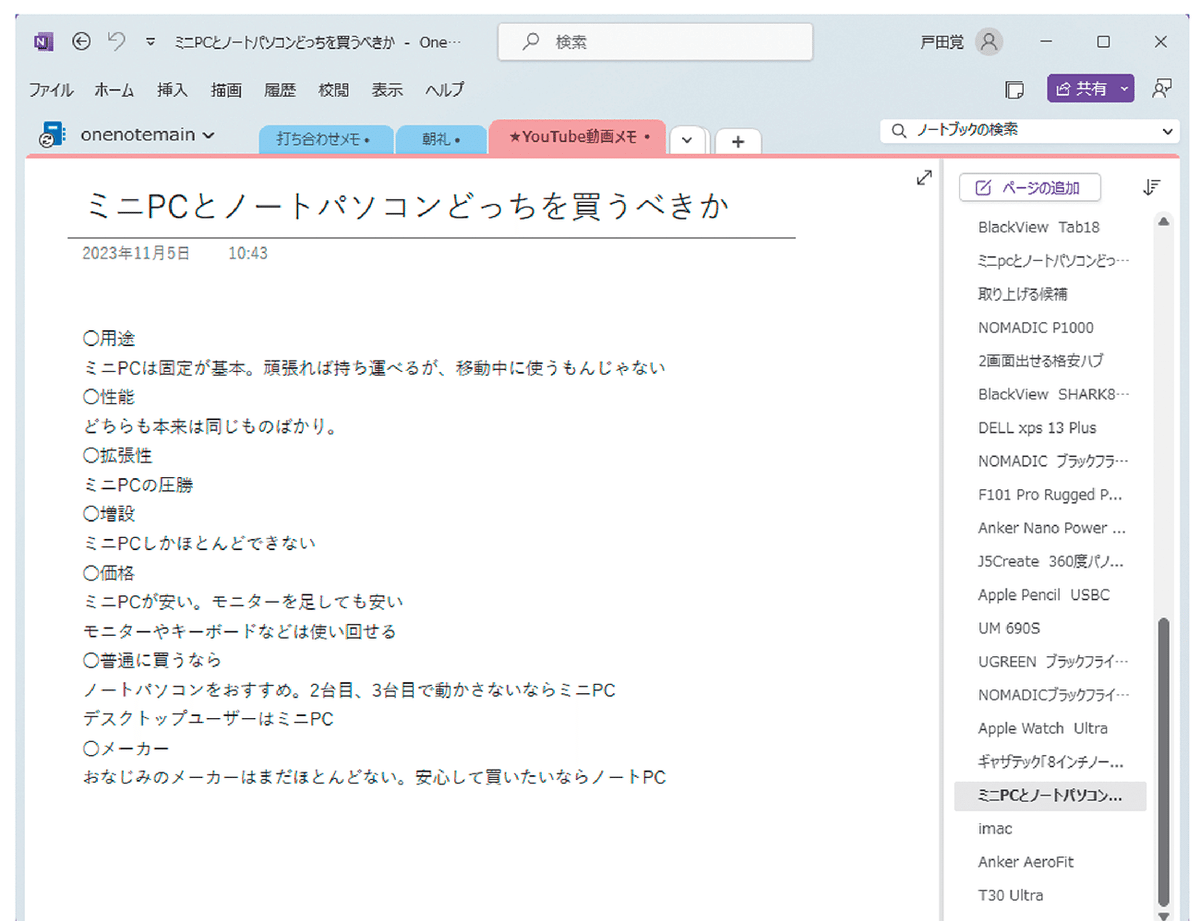Expand the onenotemain notebook dropdown

point(207,135)
